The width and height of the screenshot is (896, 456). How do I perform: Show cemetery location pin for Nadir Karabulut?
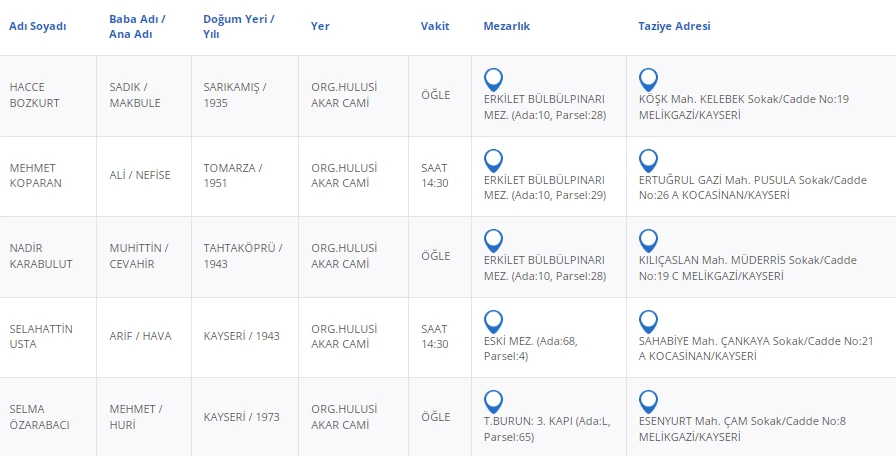(493, 240)
